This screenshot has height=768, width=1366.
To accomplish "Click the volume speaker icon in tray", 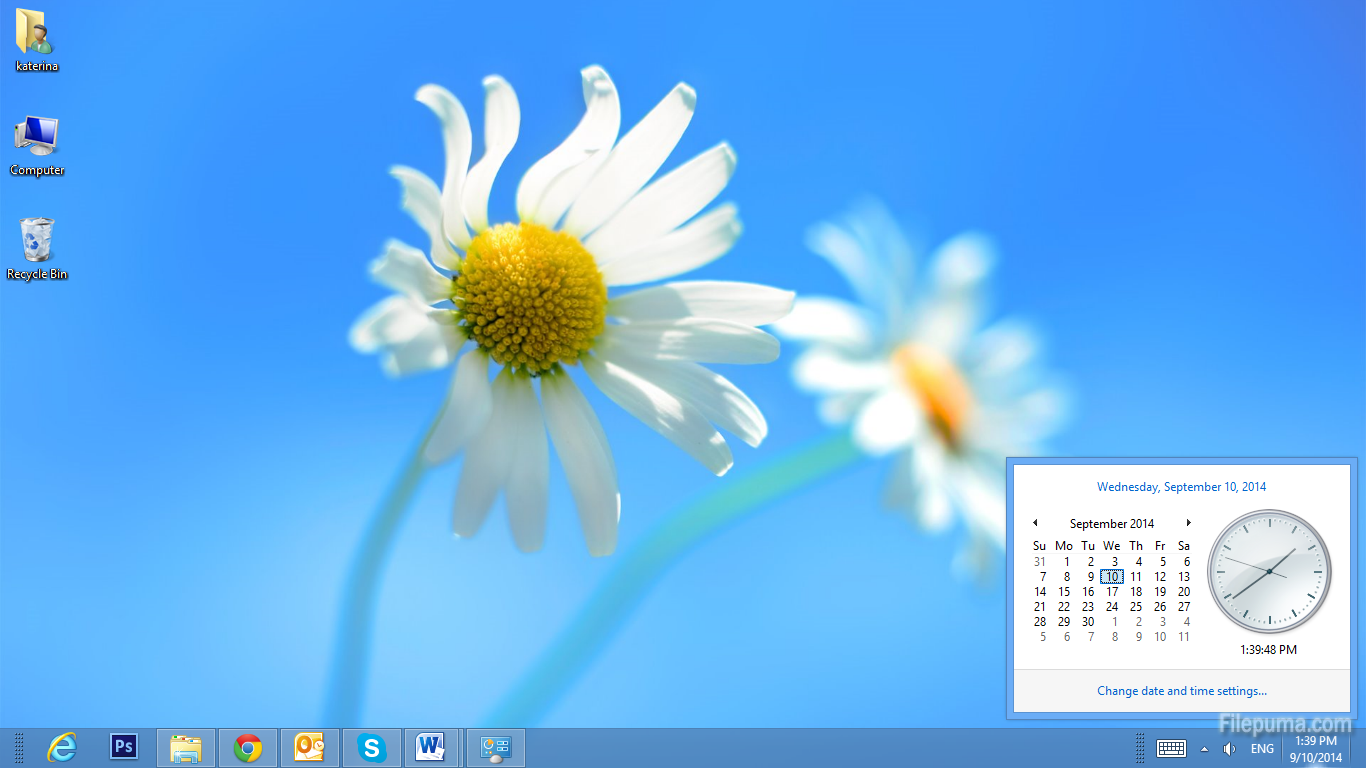I will [x=1229, y=749].
